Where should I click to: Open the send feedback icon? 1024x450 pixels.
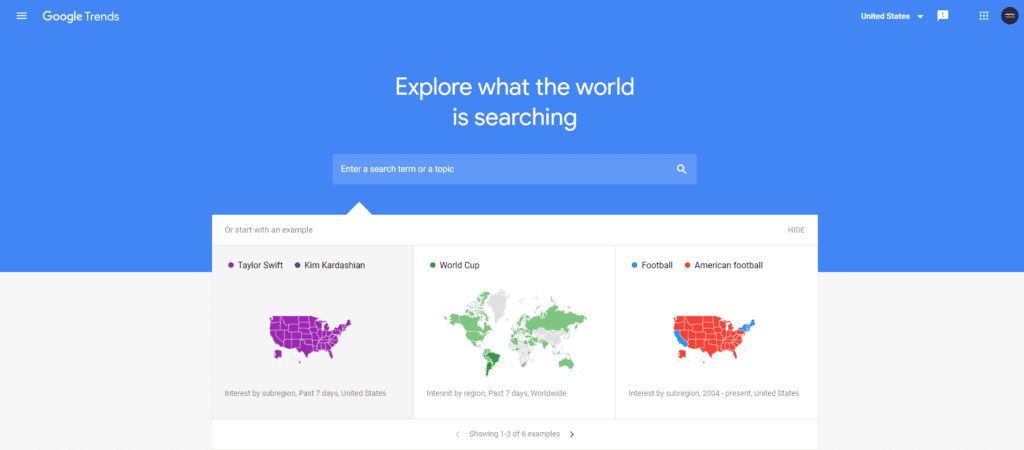click(942, 16)
